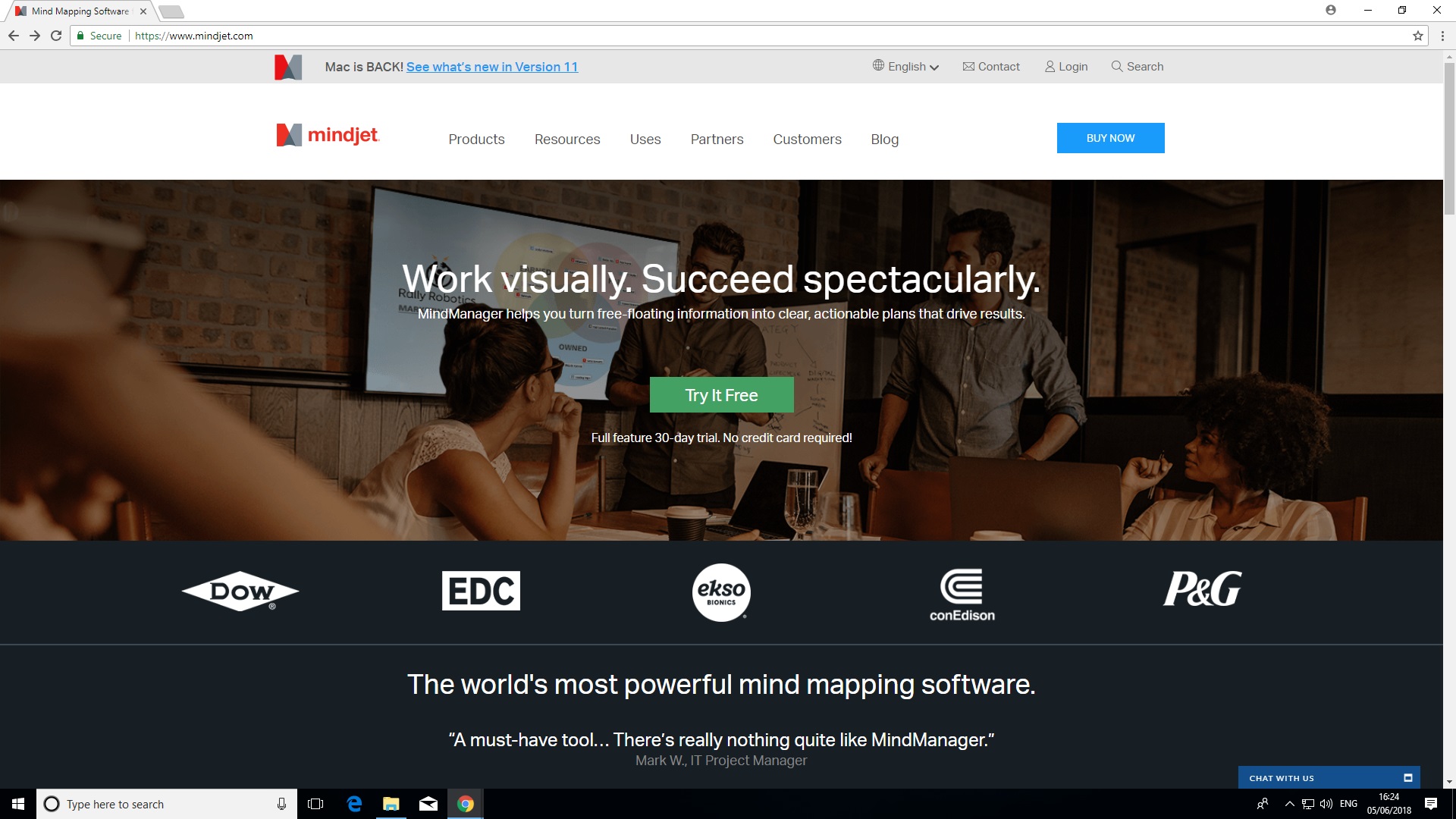1456x819 pixels.
Task: Click the page's vertical scrollbar
Action: pyautogui.click(x=1449, y=136)
